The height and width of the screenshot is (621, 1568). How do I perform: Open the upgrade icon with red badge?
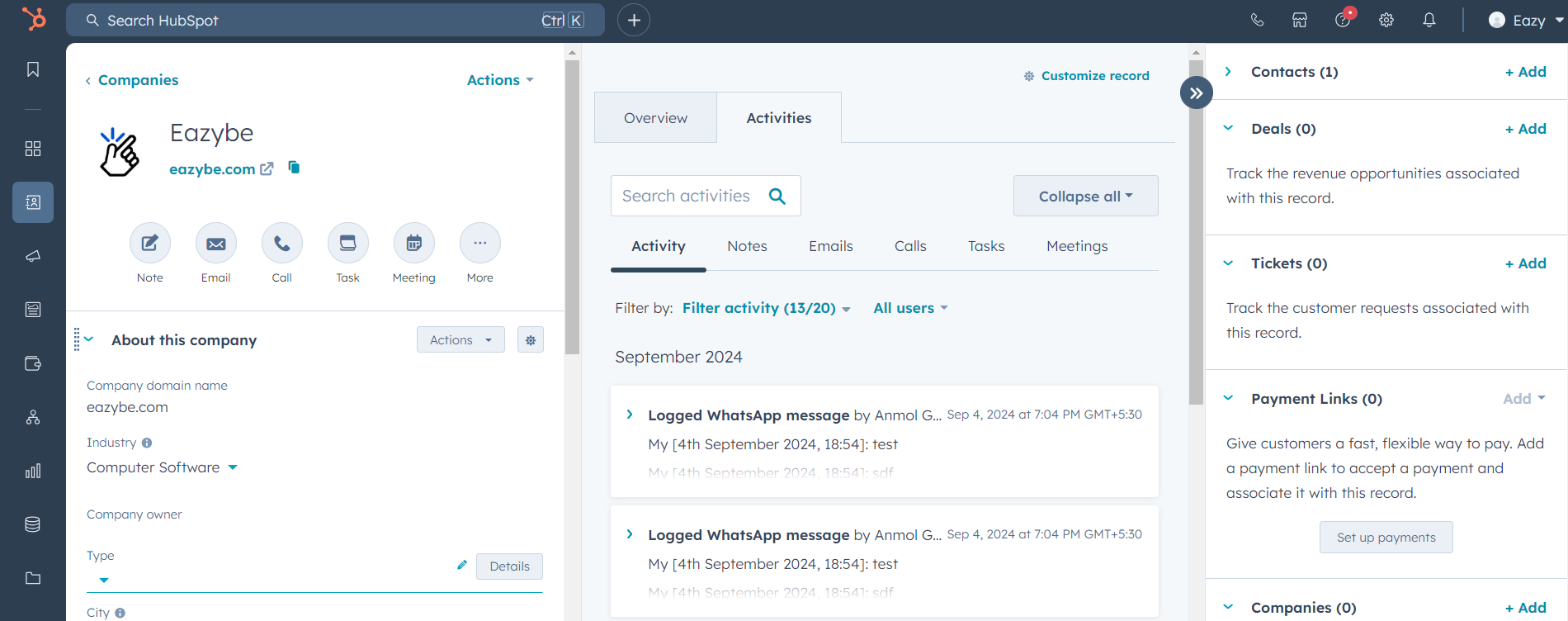point(1344,19)
